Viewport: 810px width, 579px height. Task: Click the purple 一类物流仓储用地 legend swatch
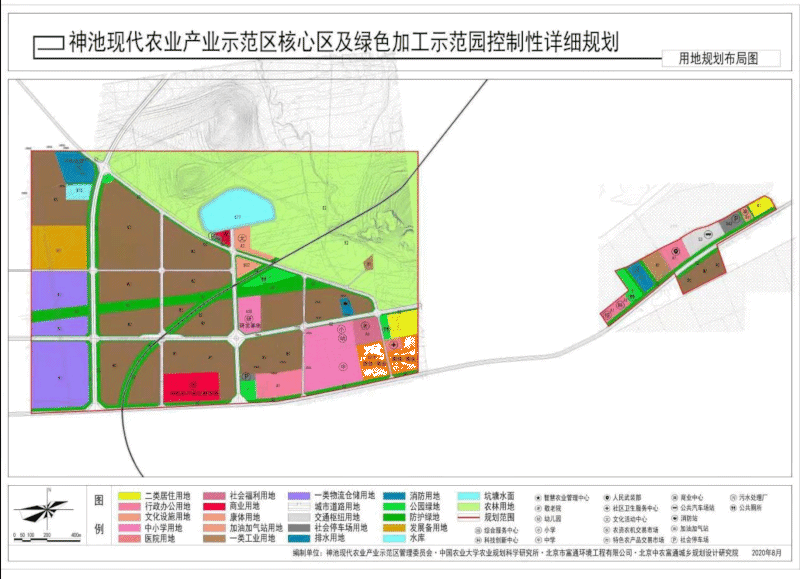pos(299,496)
